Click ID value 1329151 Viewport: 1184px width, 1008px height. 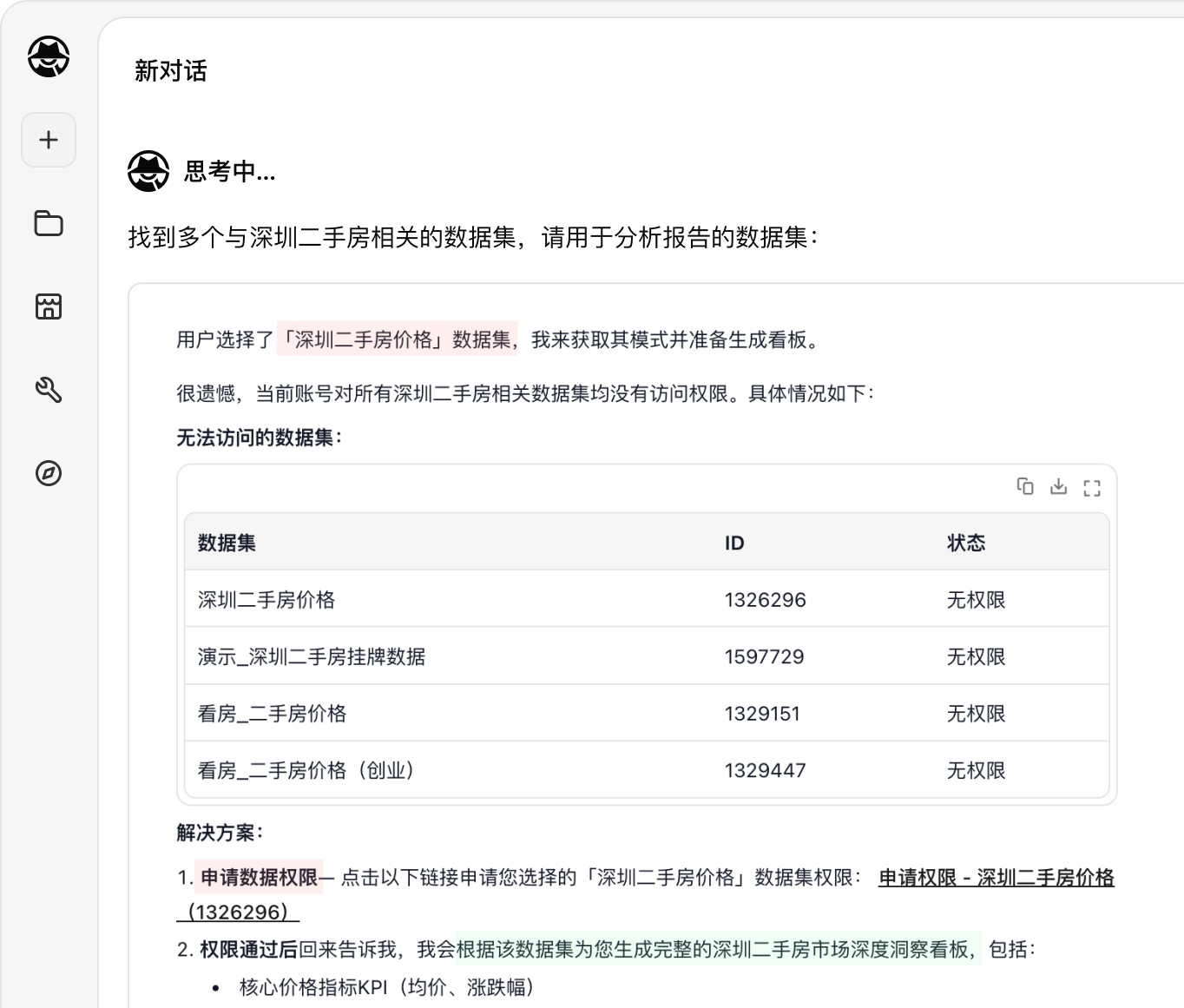pyautogui.click(x=762, y=714)
